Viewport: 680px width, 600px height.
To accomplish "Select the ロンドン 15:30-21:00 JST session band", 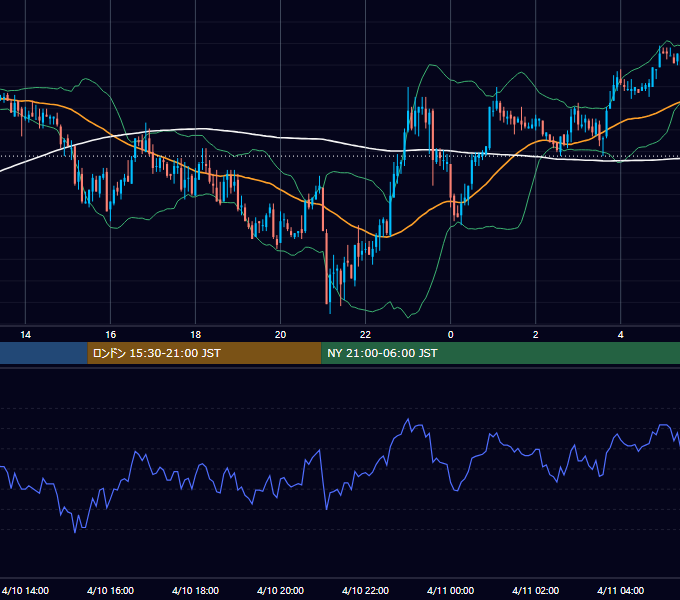I will coord(204,353).
